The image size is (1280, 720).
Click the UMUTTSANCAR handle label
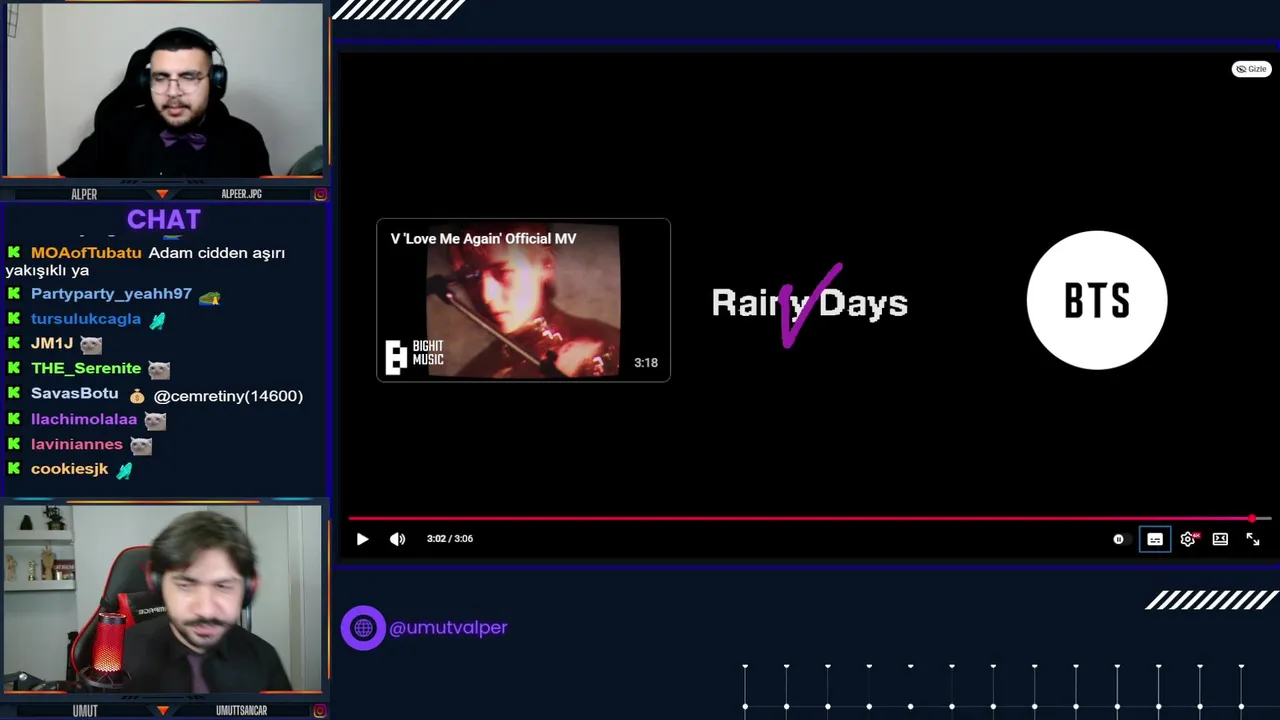pyautogui.click(x=241, y=711)
